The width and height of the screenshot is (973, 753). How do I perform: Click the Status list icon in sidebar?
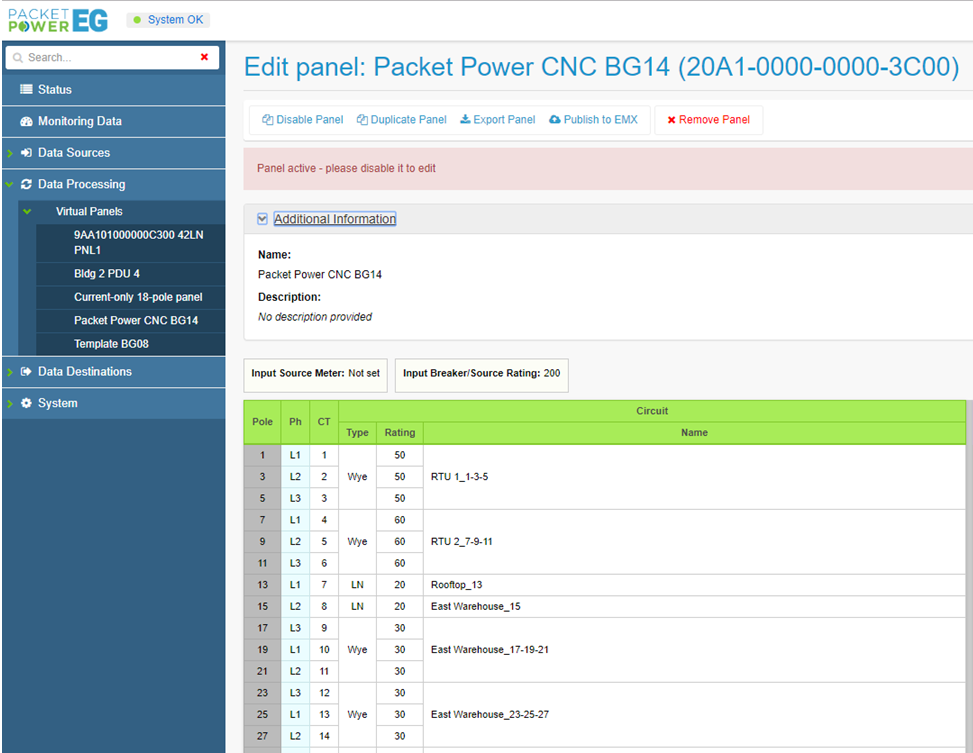pos(26,90)
